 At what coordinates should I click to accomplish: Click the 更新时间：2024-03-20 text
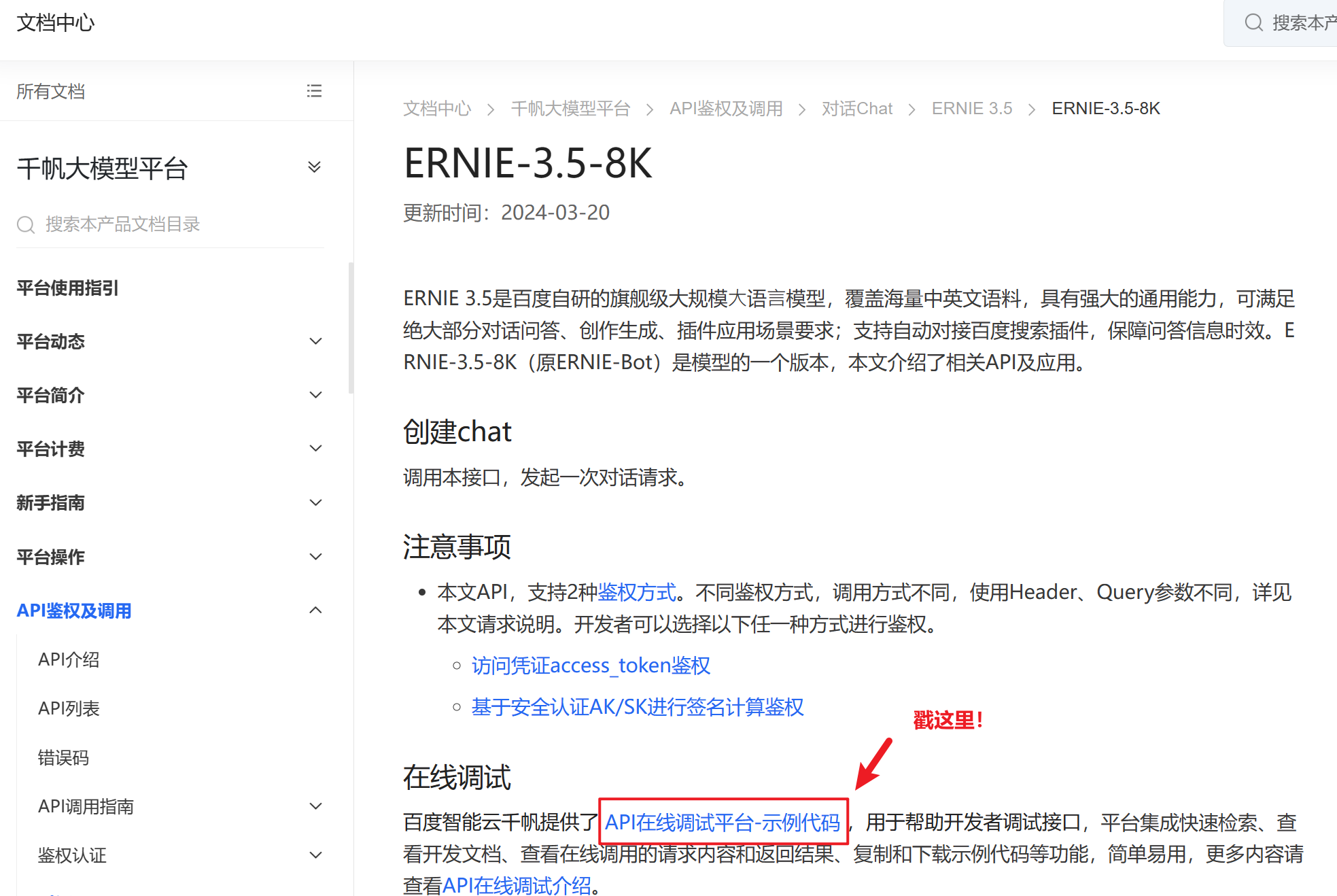point(506,213)
